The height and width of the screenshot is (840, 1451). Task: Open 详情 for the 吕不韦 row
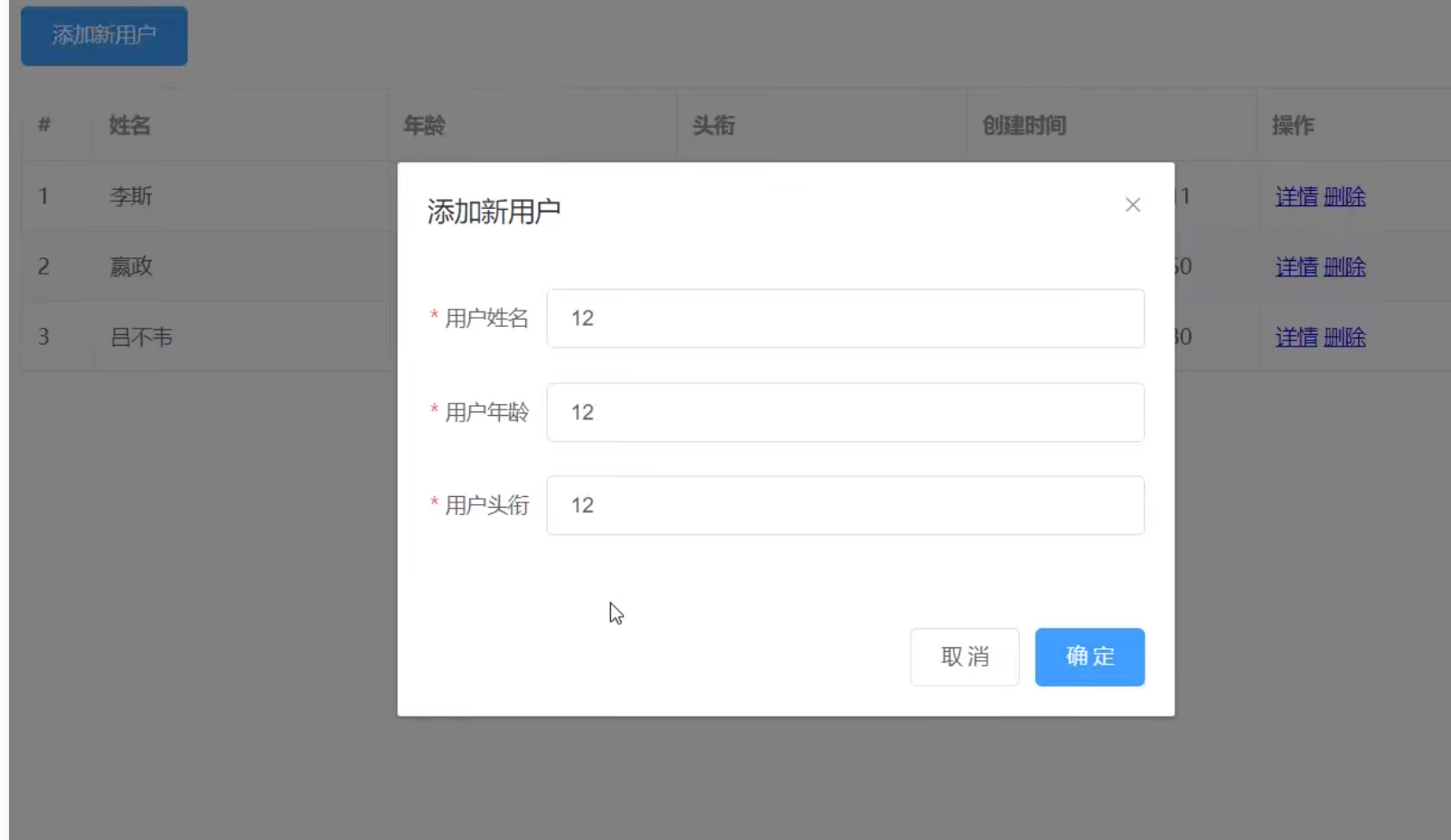1295,337
